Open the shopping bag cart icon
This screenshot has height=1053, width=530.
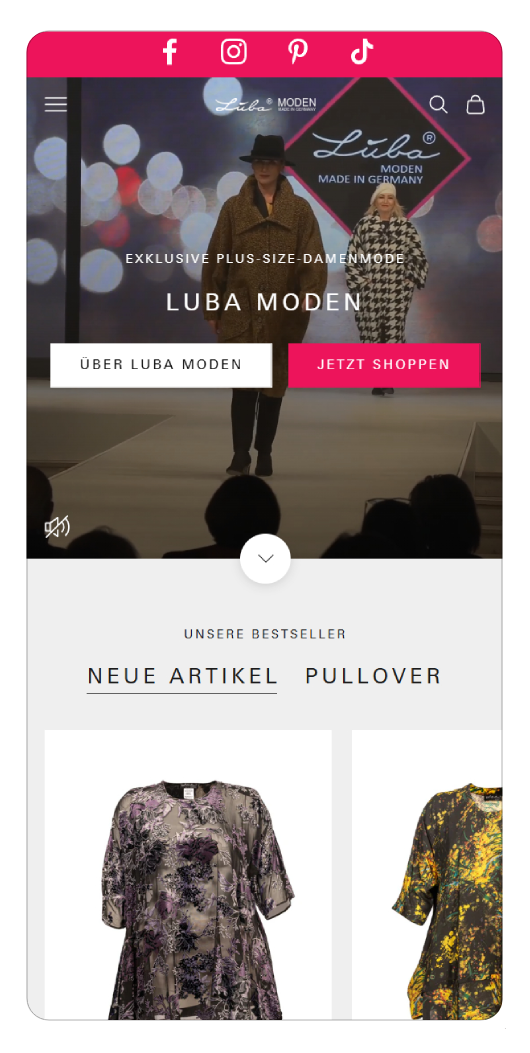476,104
